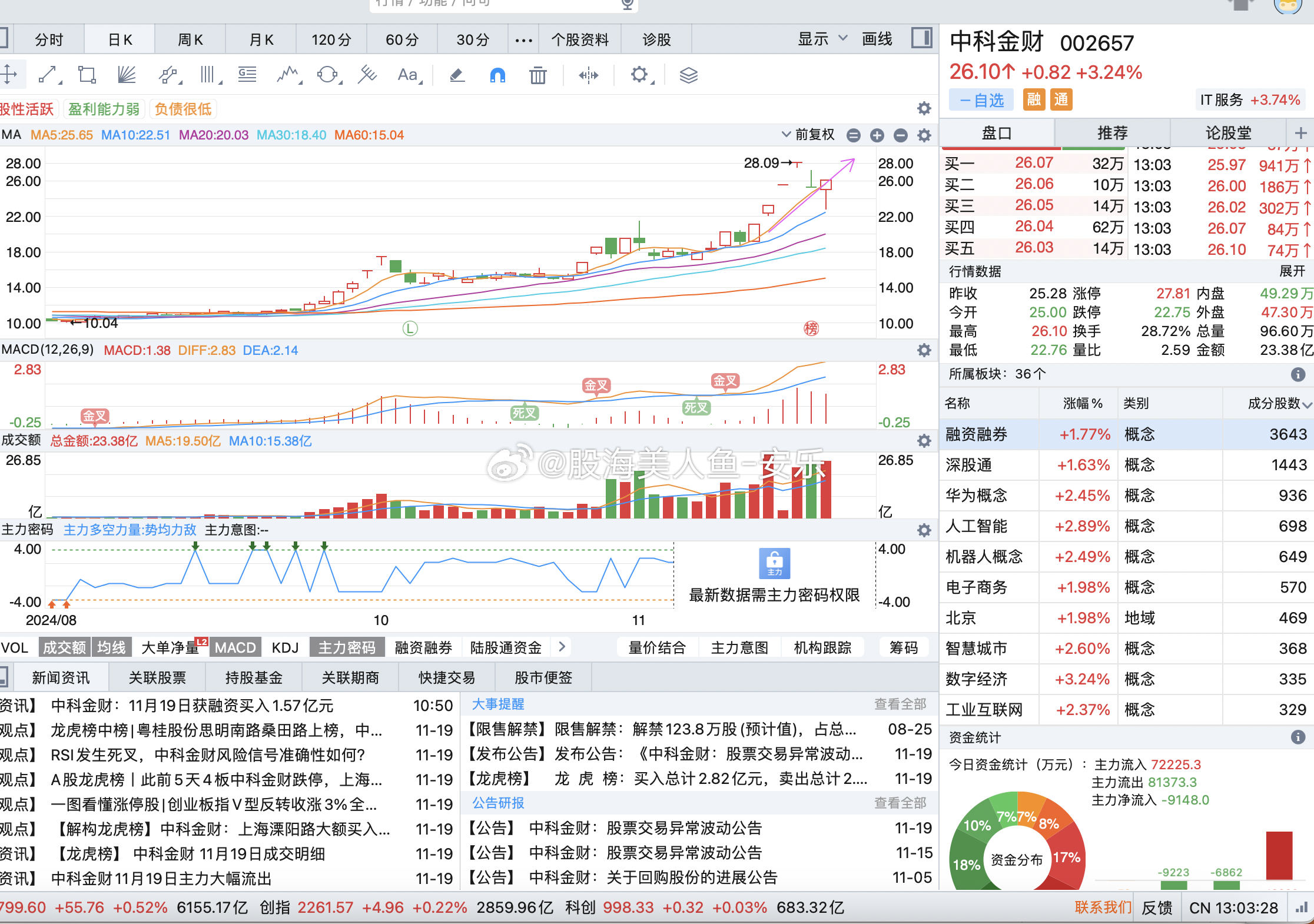Click the 主力 lock icon
Viewport: 1314px width, 924px height.
(x=774, y=563)
